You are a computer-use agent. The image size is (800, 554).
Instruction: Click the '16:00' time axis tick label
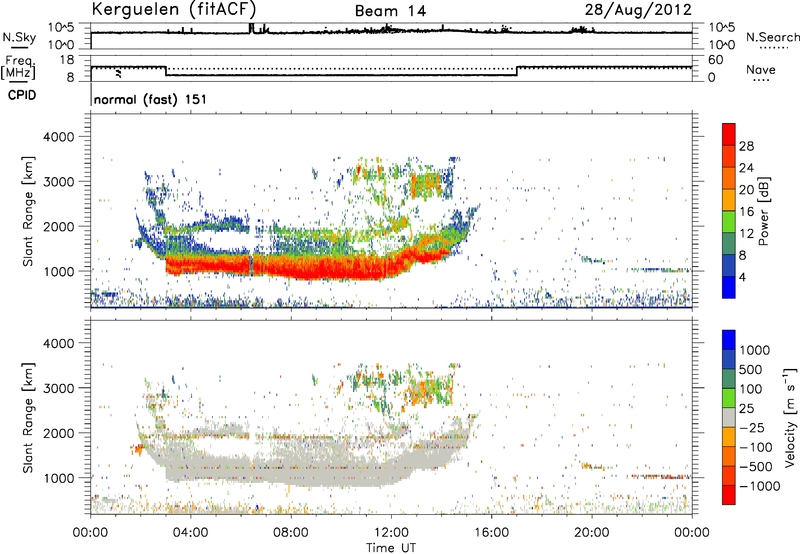[491, 533]
